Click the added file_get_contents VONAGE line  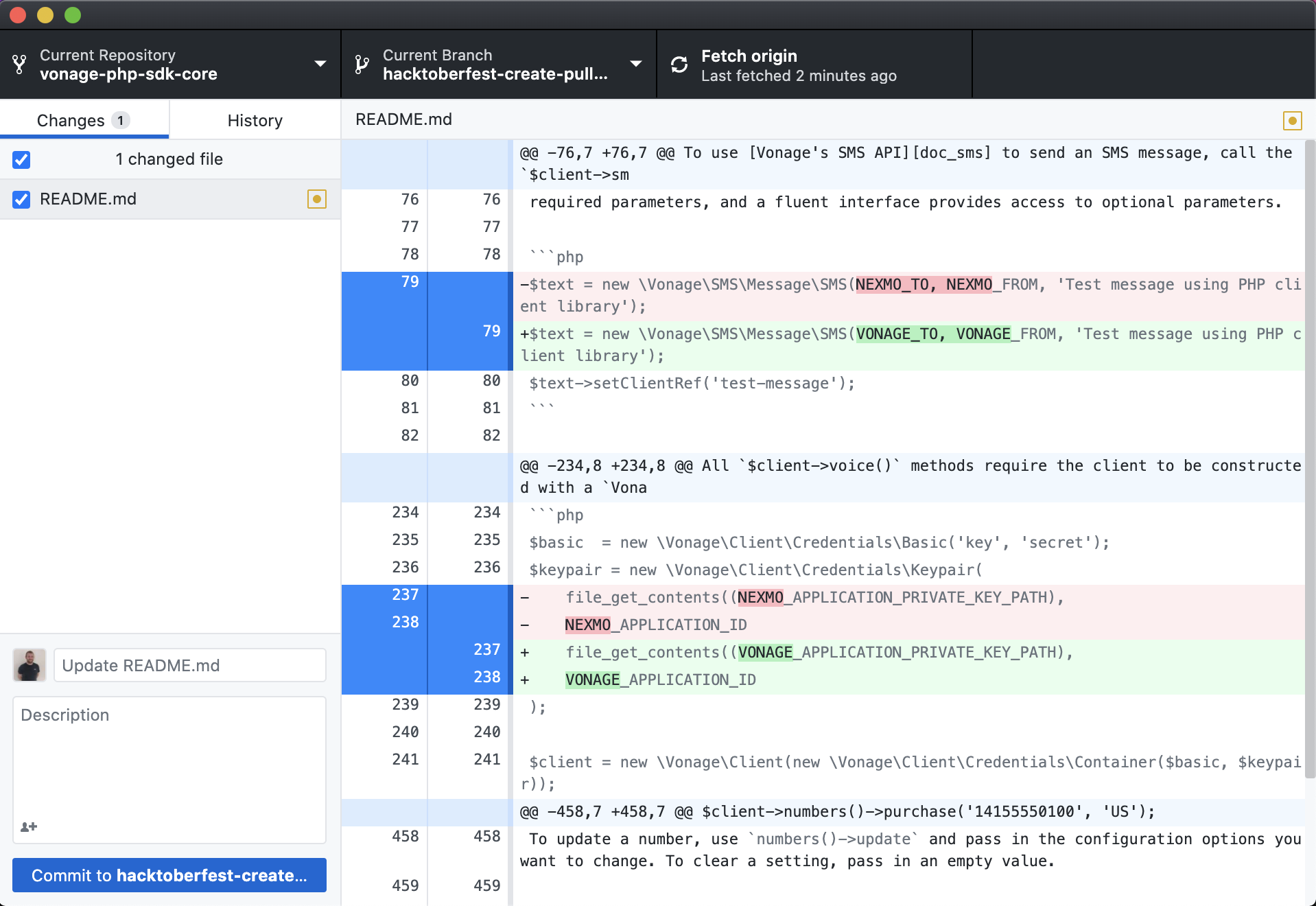point(908,653)
